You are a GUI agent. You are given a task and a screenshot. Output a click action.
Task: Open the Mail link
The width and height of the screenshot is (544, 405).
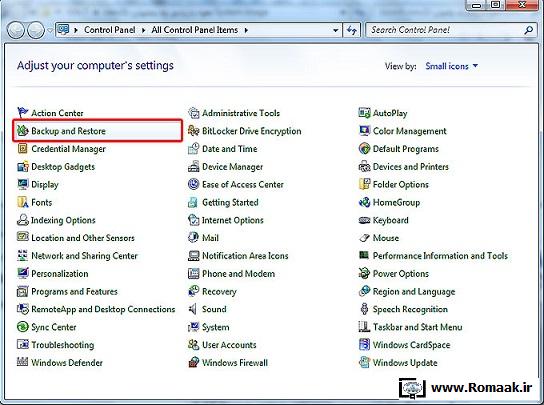coord(210,238)
